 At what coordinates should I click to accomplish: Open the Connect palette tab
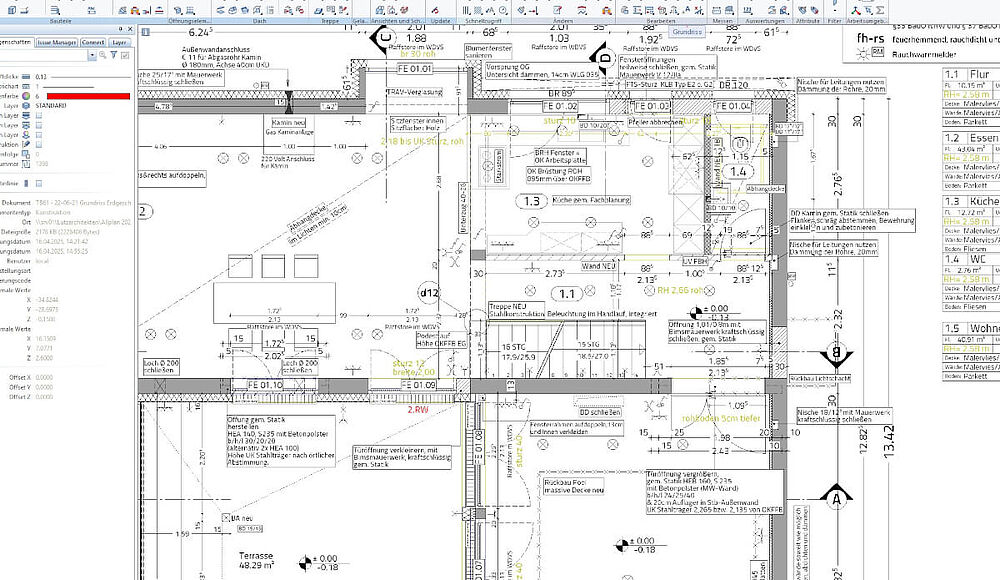(93, 43)
